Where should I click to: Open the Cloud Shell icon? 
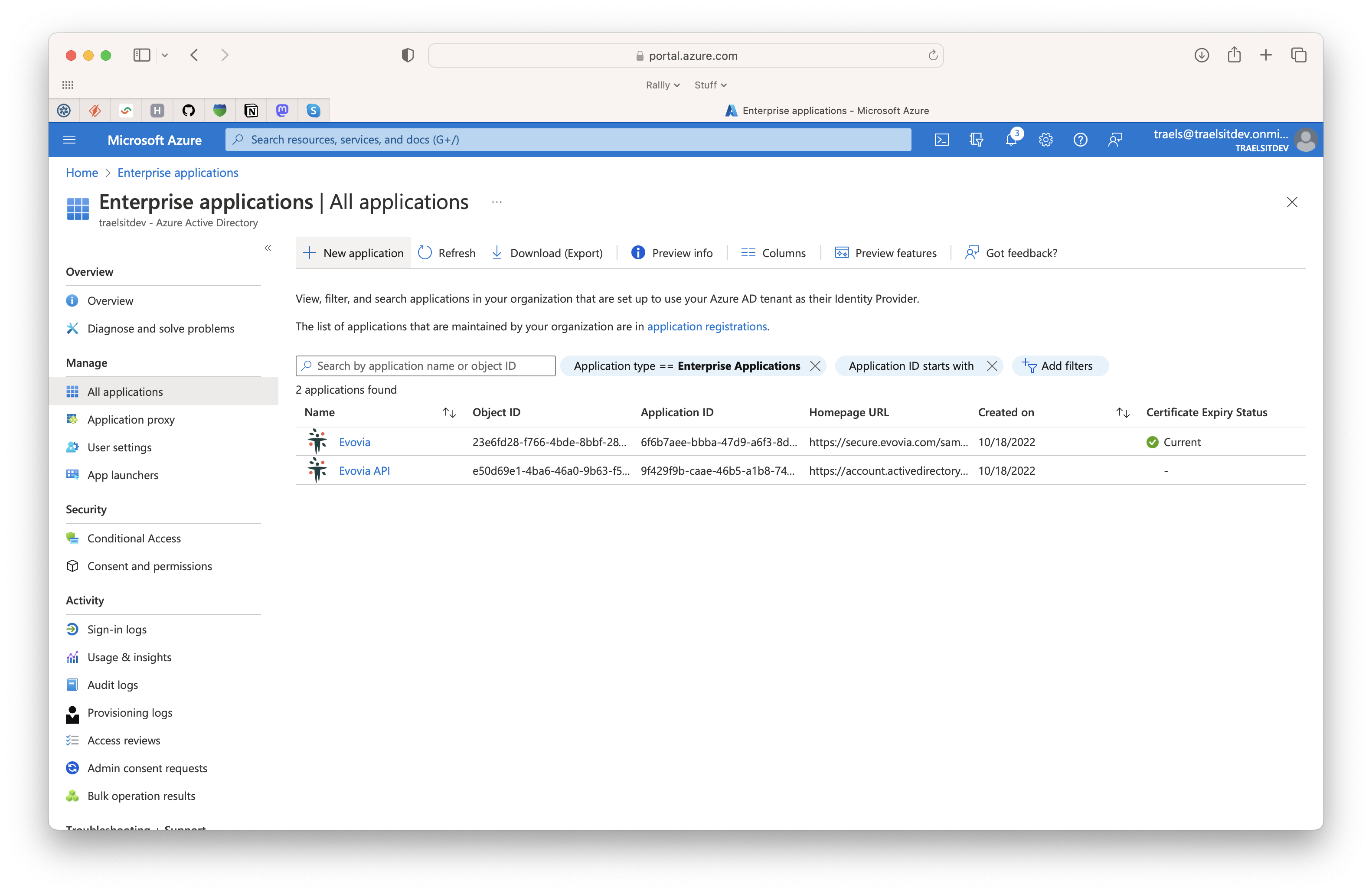(x=941, y=140)
